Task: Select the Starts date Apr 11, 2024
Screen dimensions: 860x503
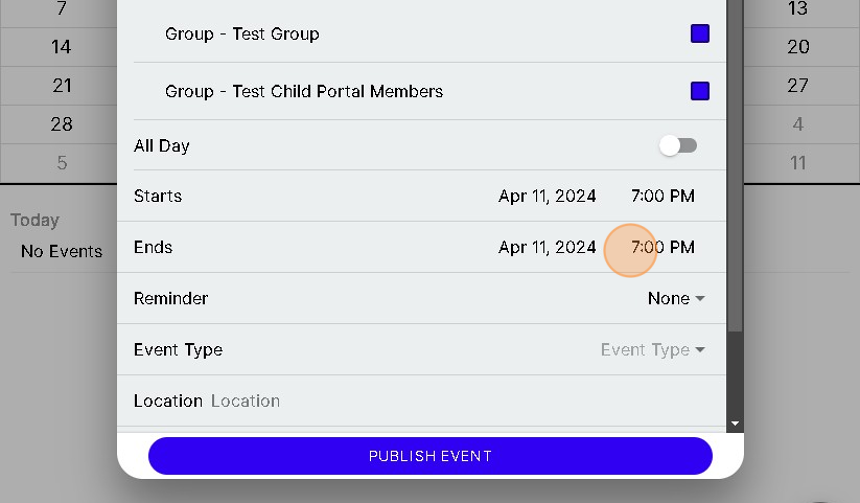Action: pos(547,196)
